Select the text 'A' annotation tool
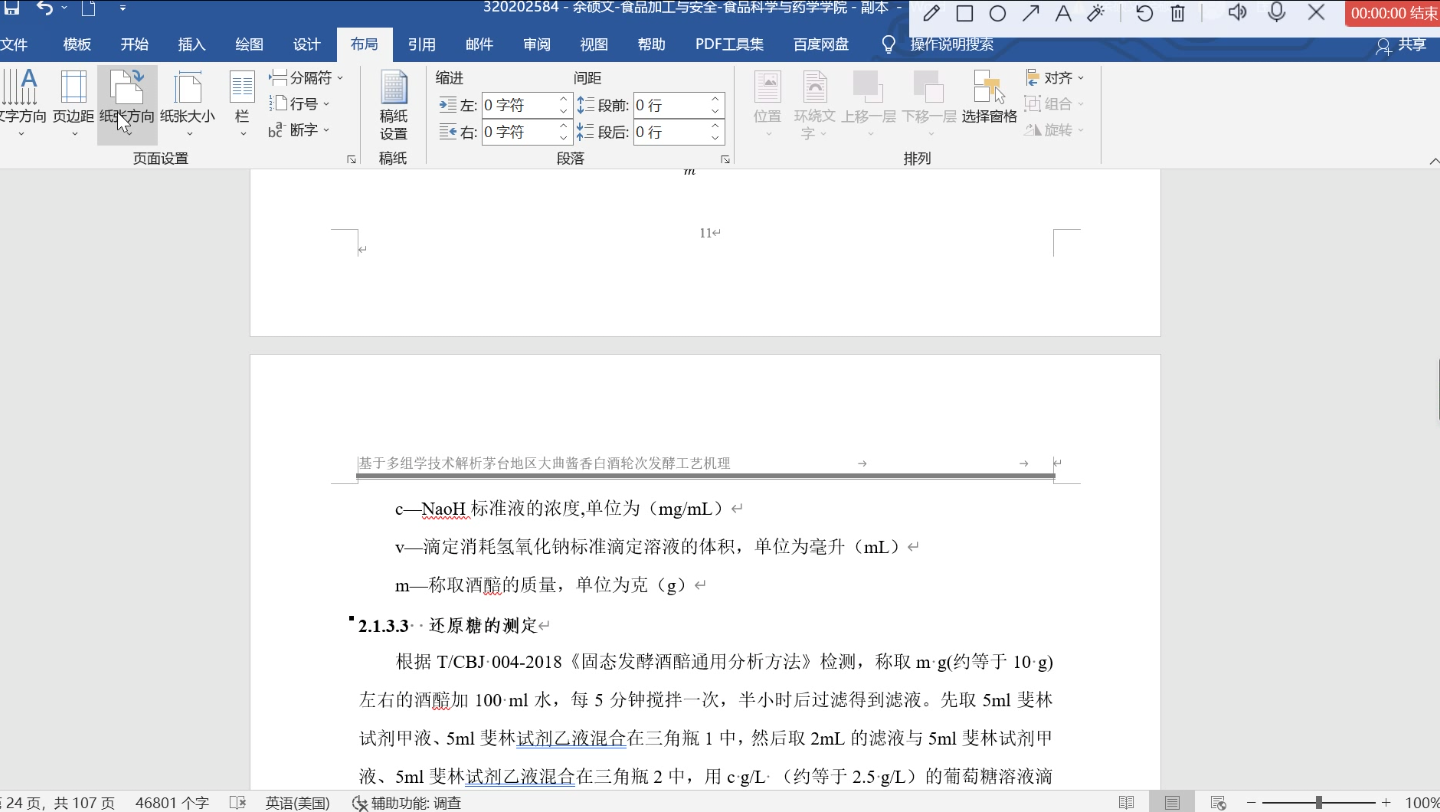The width and height of the screenshot is (1440, 812). point(1063,13)
